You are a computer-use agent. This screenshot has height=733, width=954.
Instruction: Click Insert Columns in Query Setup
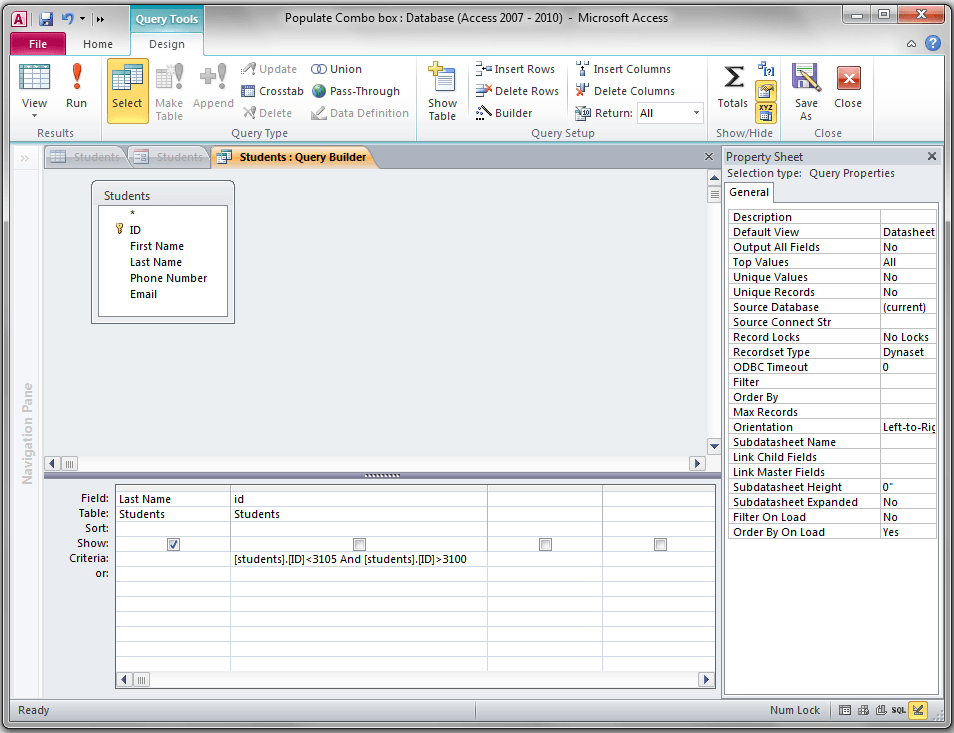point(624,69)
